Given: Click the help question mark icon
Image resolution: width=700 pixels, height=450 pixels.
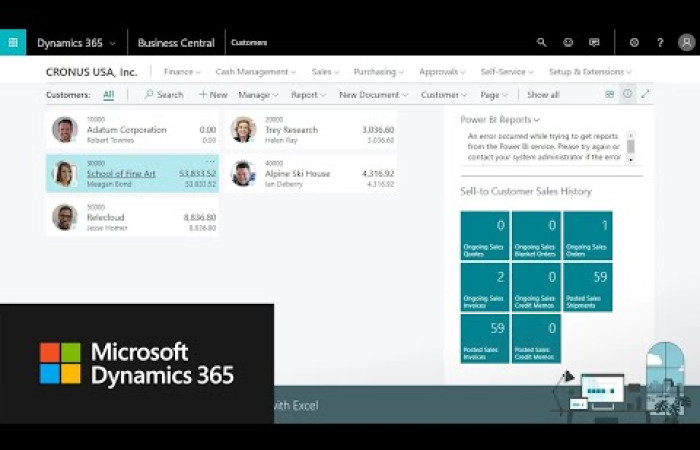Looking at the screenshot, I should (x=660, y=42).
